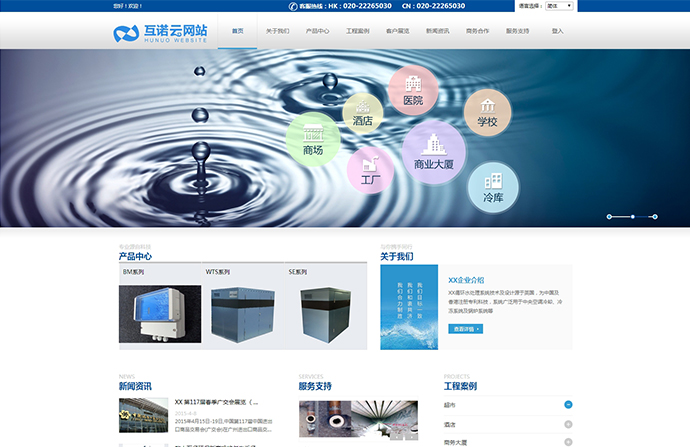Open the 商业大厦 commercial building bubble
690x447 pixels.
click(x=434, y=151)
